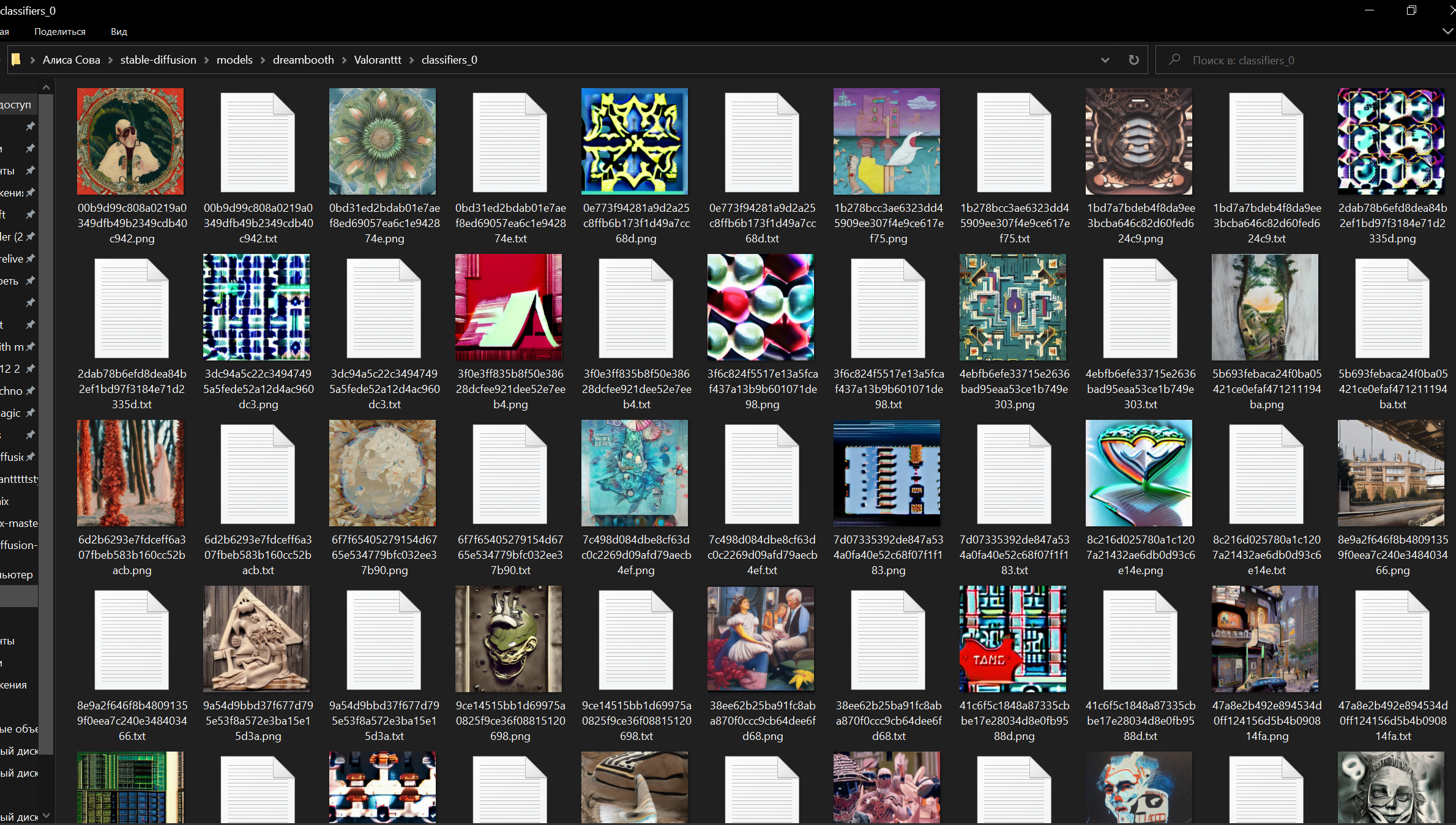Screen dimensions: 1456x825
Task: Select text file 00b9d99c...c942.txt icon
Action: click(258, 141)
